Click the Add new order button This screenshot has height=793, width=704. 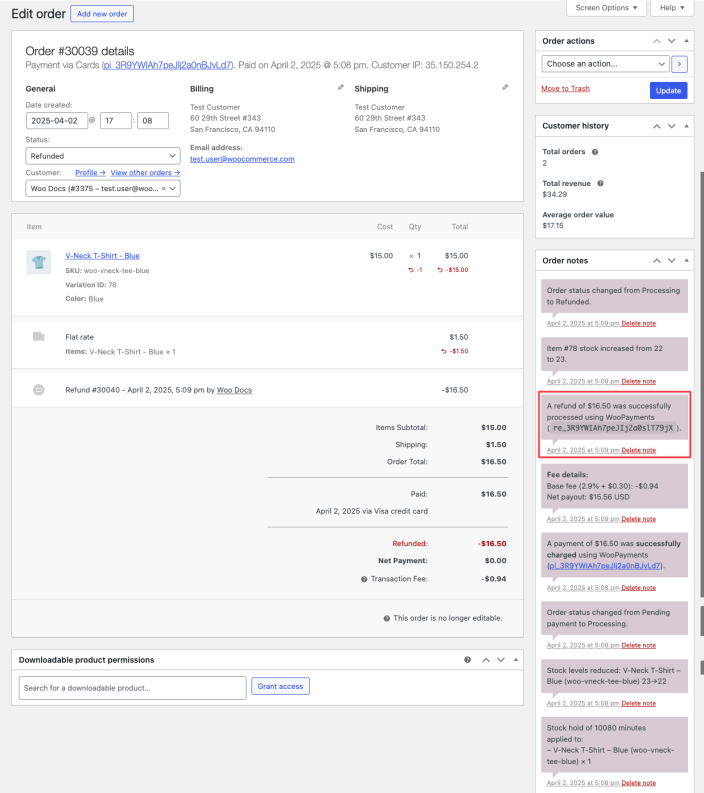(102, 14)
